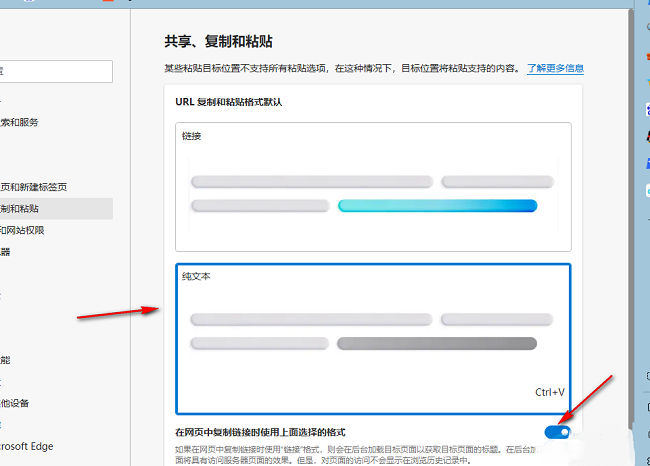650x466 pixels.
Task: Go to 主页和新建标签页 settings section
Action: coord(34,187)
